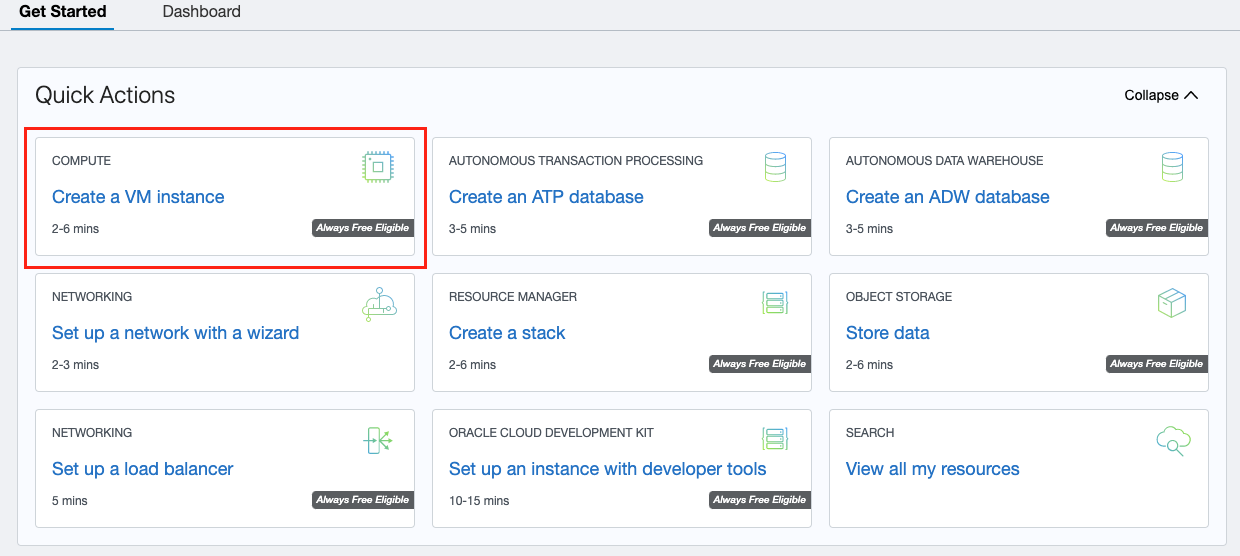
Task: Switch to the Get Started tab
Action: coord(63,12)
